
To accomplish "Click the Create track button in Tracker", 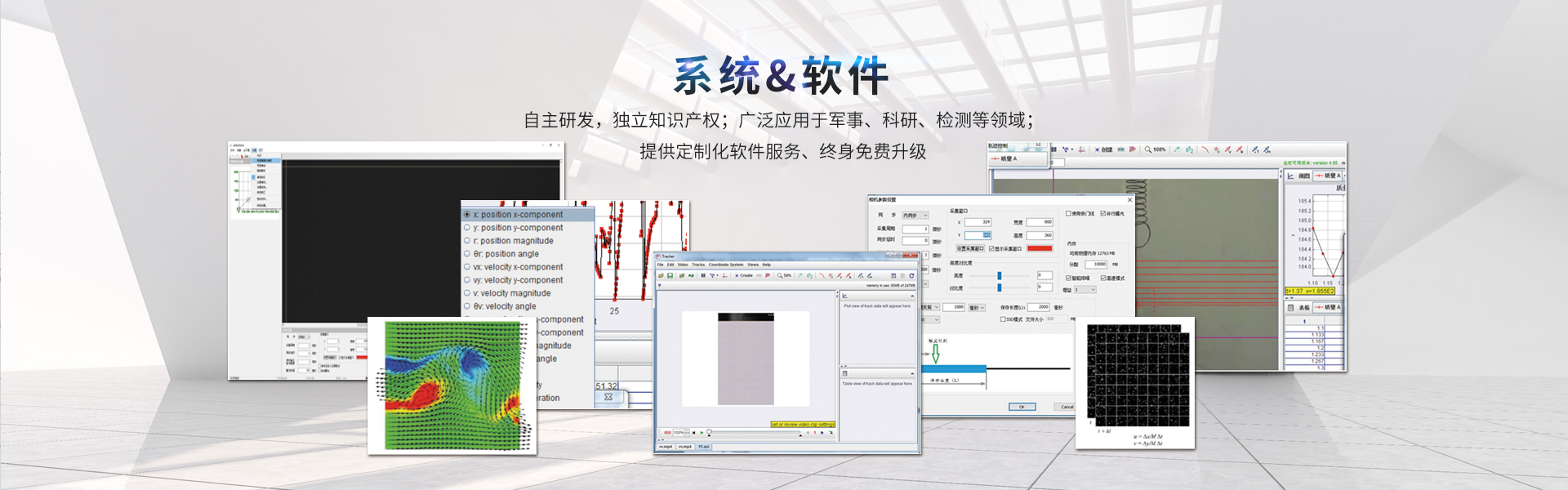I will pyautogui.click(x=744, y=276).
